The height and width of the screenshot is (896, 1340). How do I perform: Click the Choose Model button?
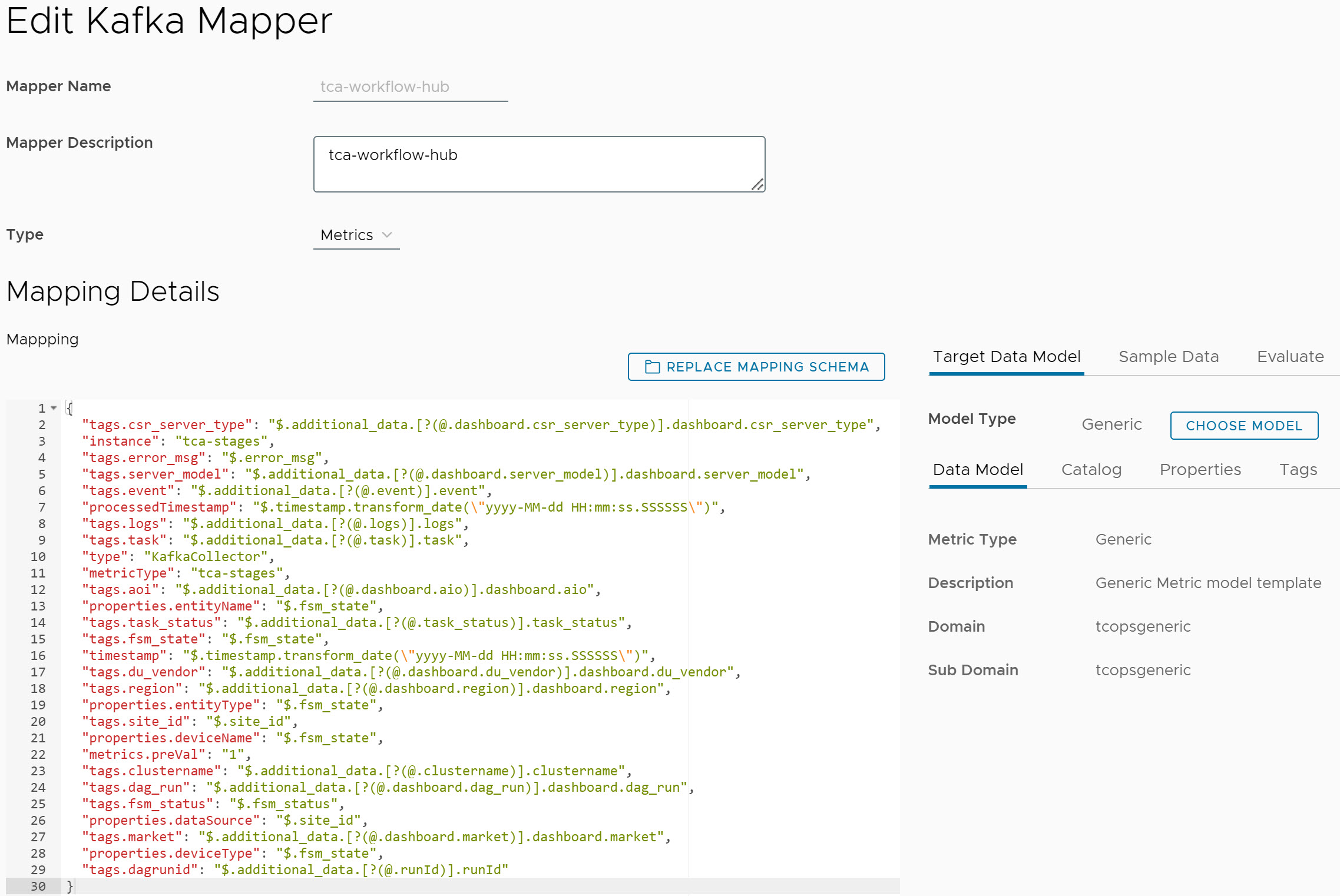point(1244,425)
